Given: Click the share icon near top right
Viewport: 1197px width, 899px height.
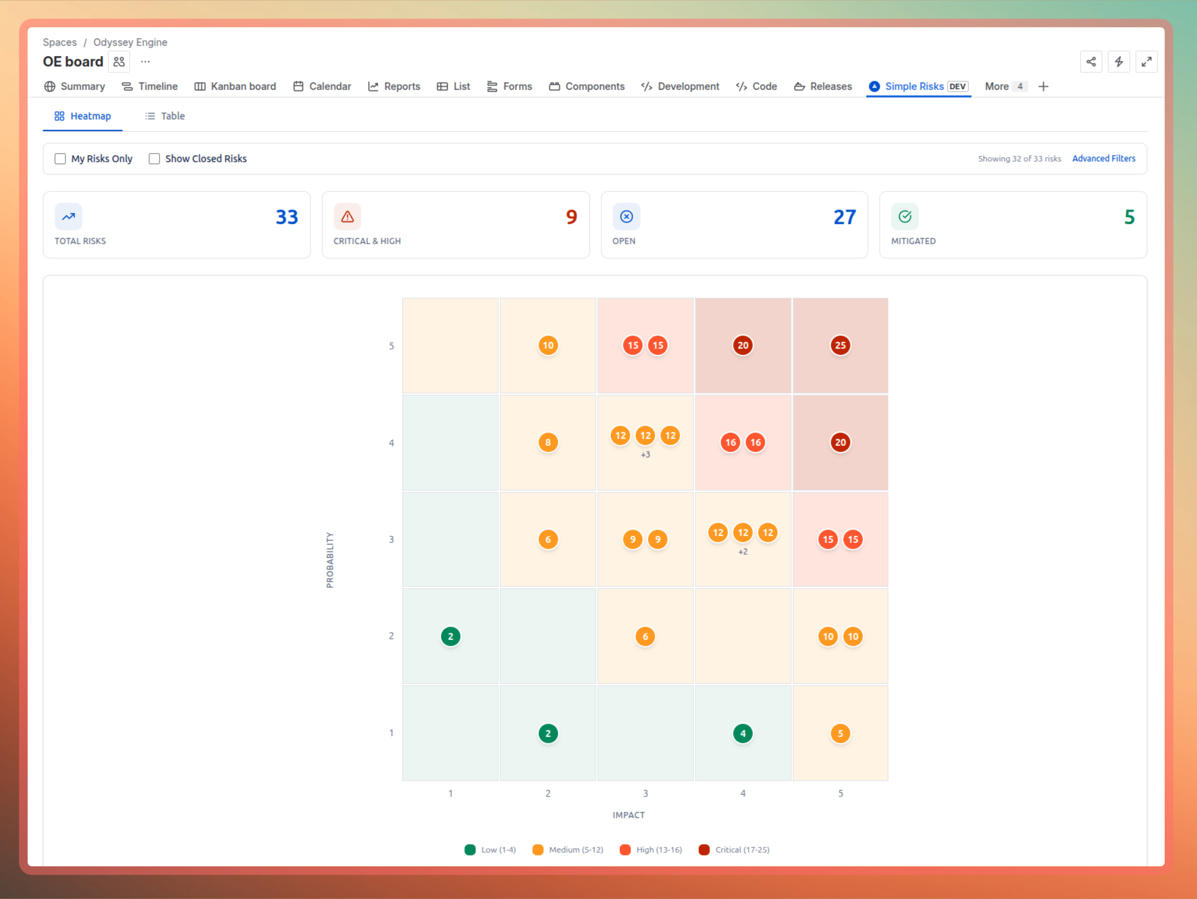Looking at the screenshot, I should [1090, 61].
